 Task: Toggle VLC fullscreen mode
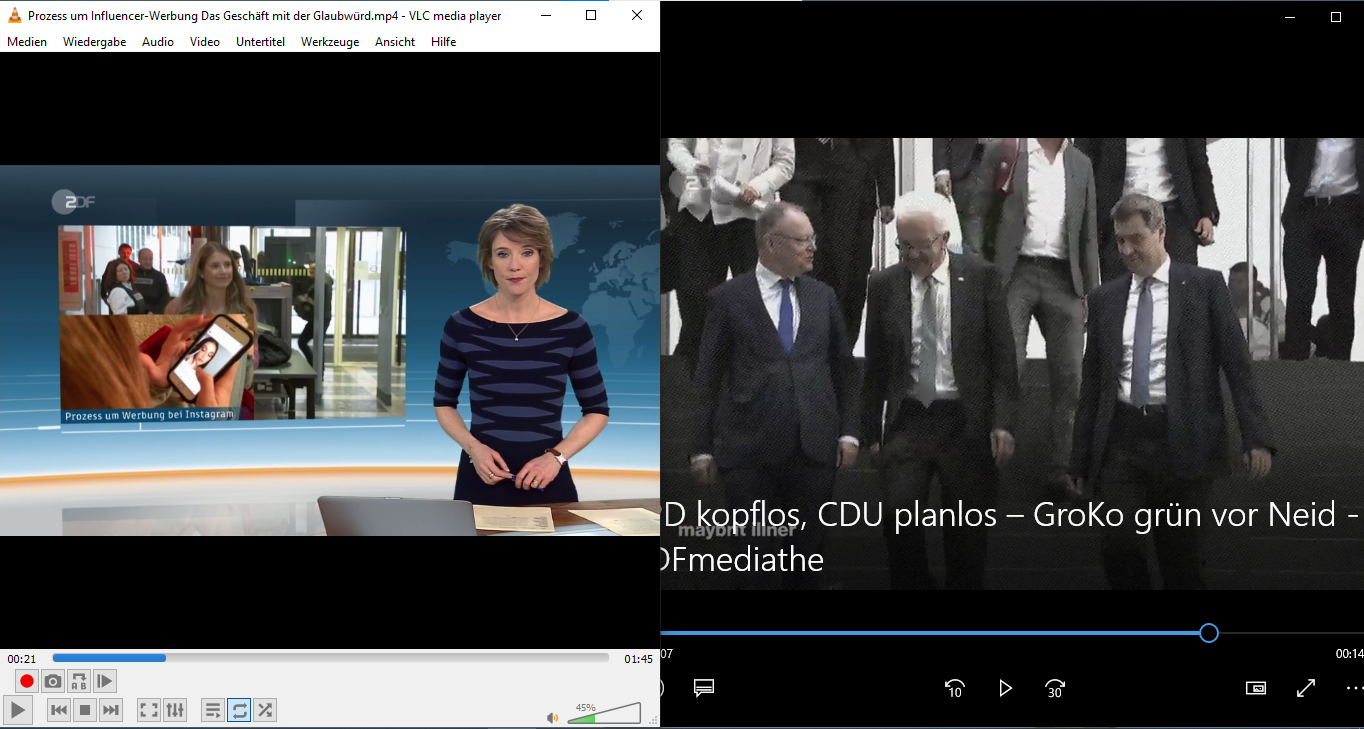click(149, 710)
